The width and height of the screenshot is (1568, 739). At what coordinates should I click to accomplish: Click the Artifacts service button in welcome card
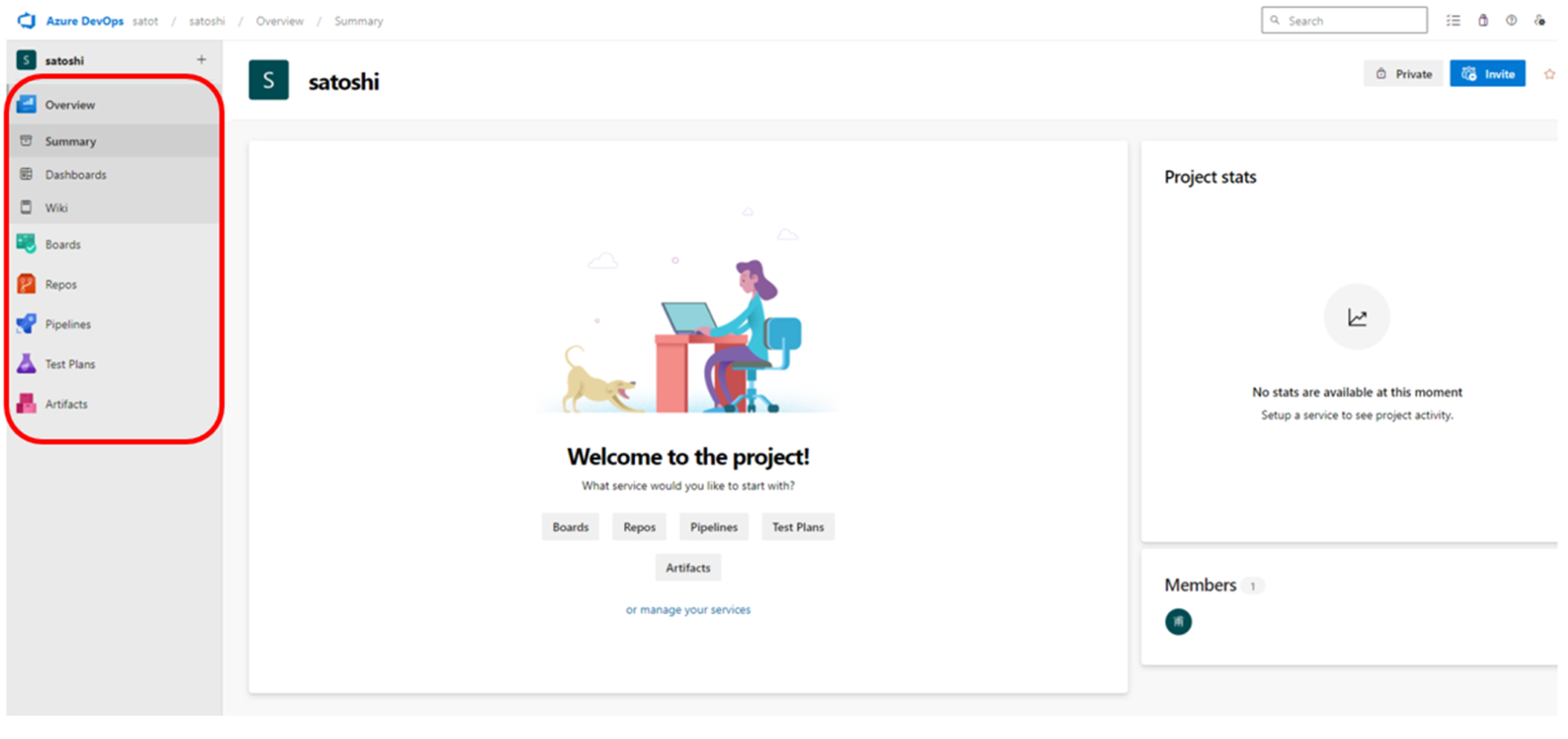tap(688, 567)
